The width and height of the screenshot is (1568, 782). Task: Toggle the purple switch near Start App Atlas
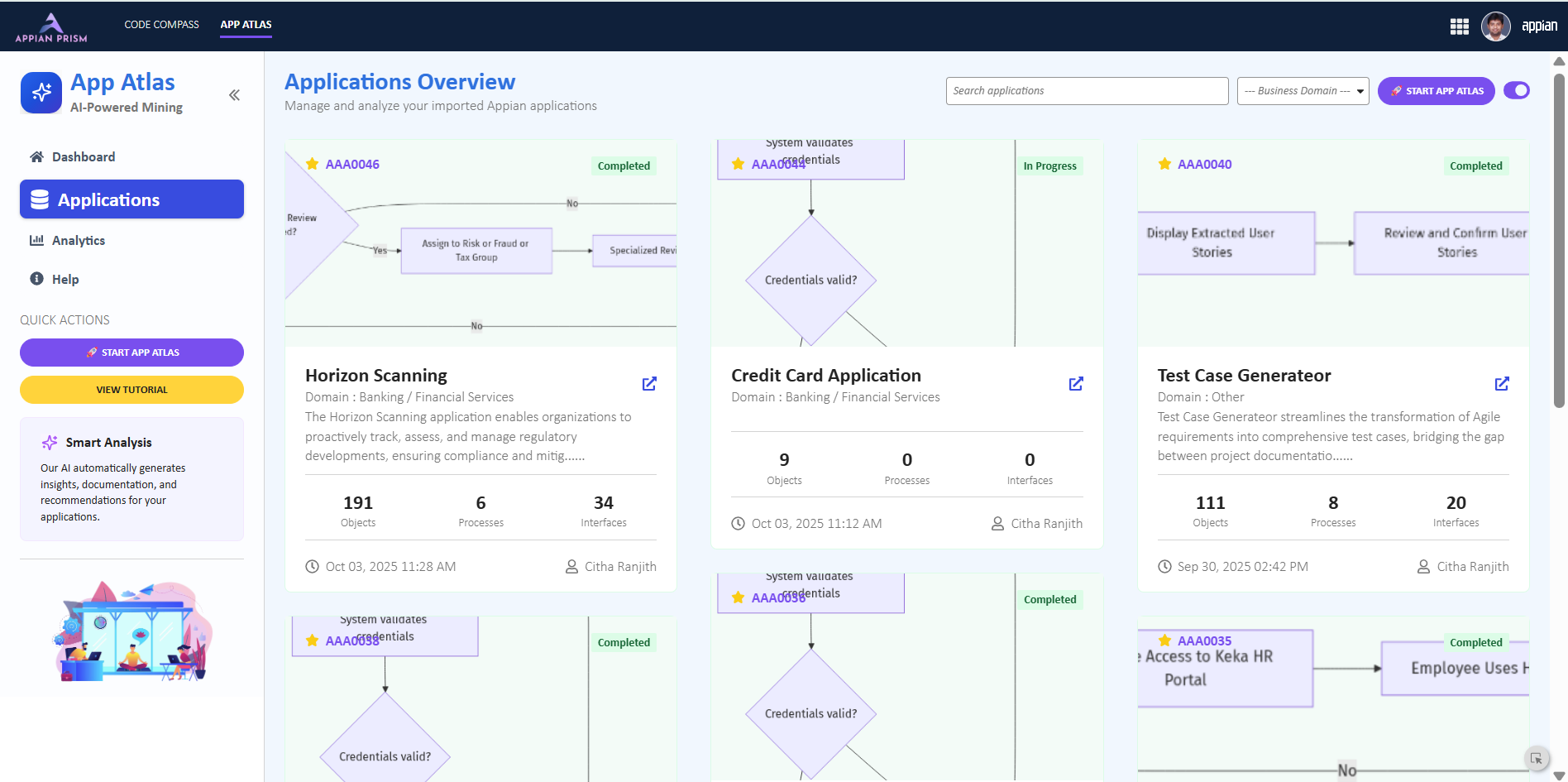(x=1516, y=90)
